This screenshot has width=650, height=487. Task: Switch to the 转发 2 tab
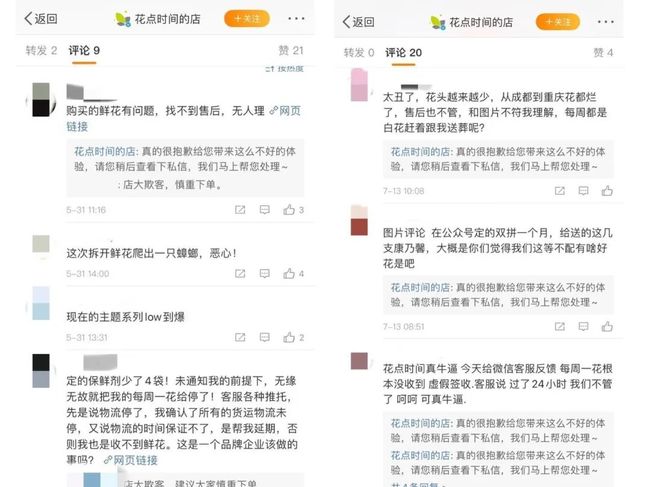41,51
